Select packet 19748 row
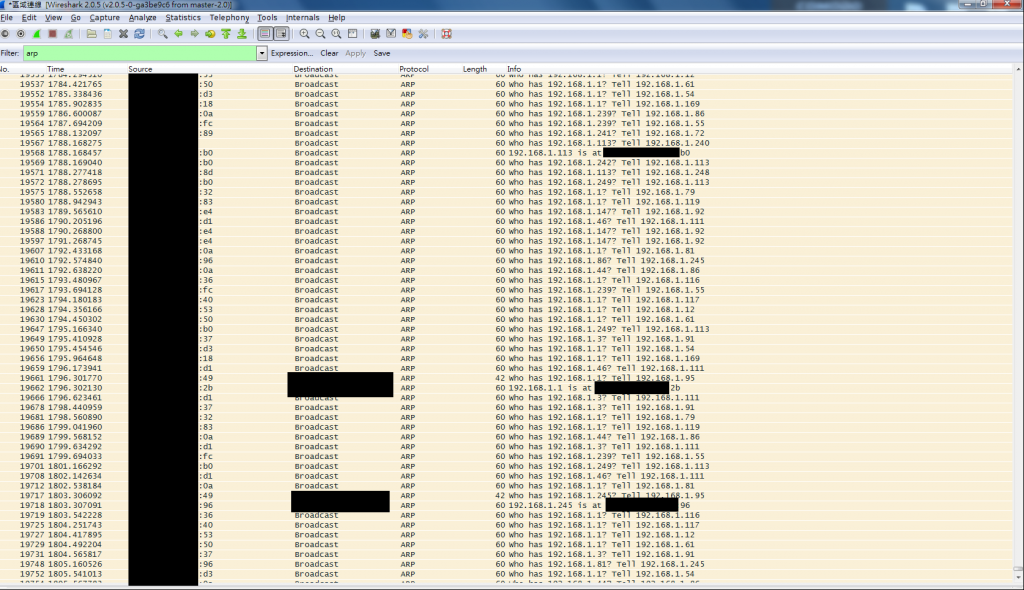This screenshot has height=590, width=1024. [x=506, y=565]
